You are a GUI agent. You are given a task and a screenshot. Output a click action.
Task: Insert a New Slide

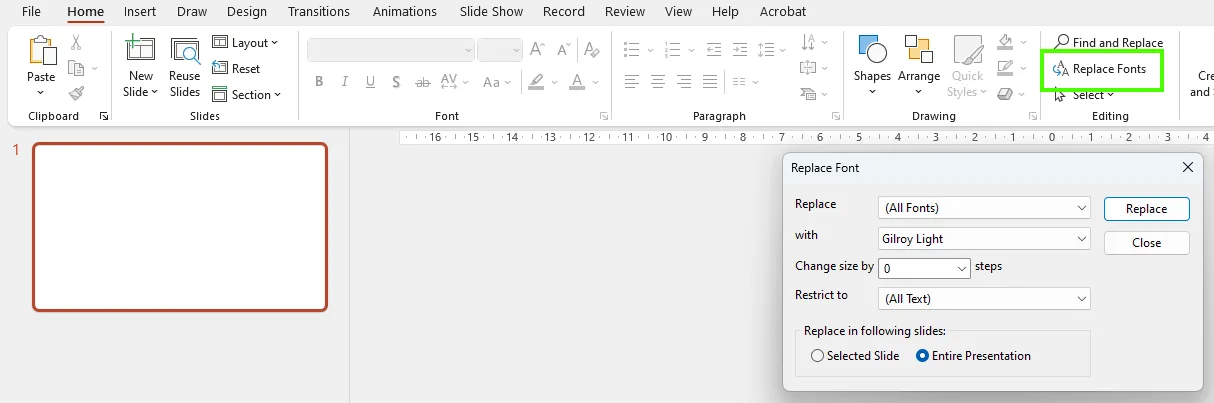point(140,52)
